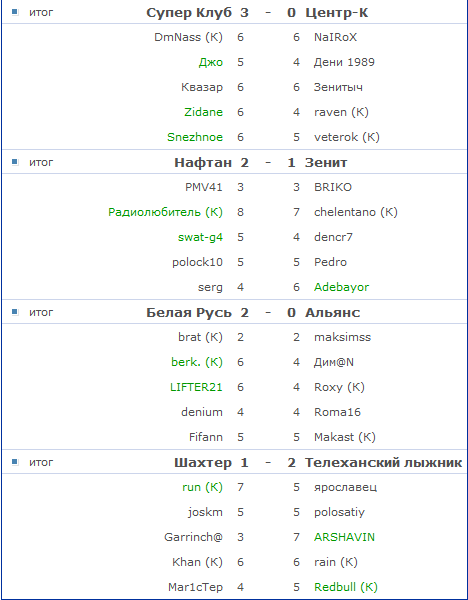Click on player Adebayor of Зенит
This screenshot has height=600, width=468.
point(341,287)
